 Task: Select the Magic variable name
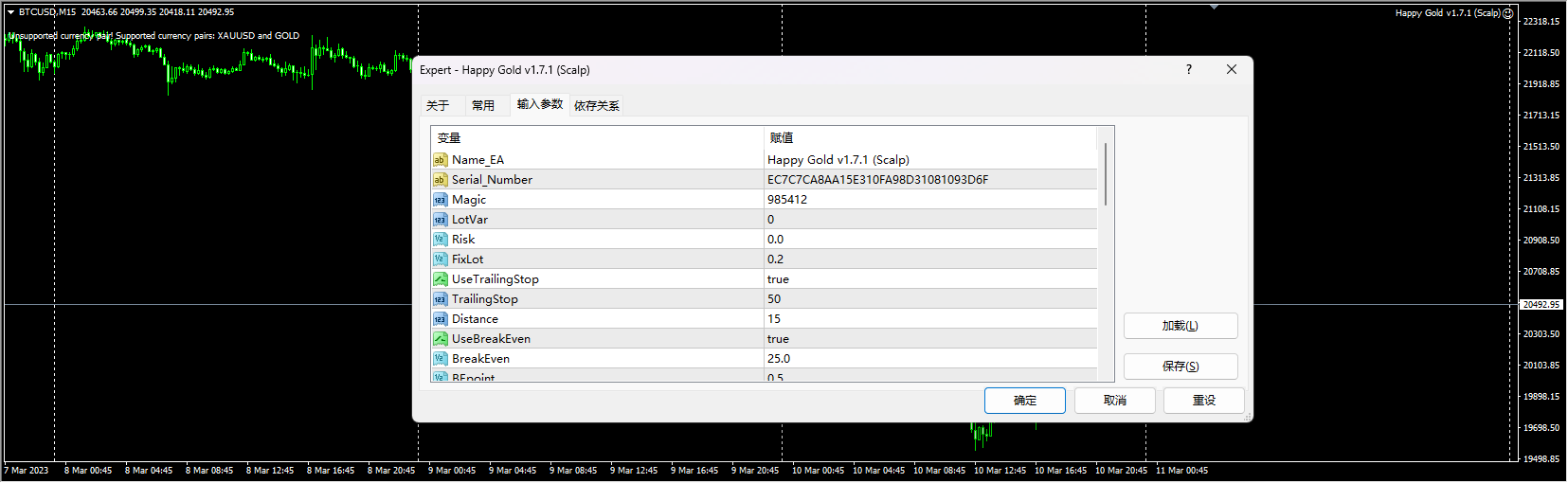[x=469, y=200]
